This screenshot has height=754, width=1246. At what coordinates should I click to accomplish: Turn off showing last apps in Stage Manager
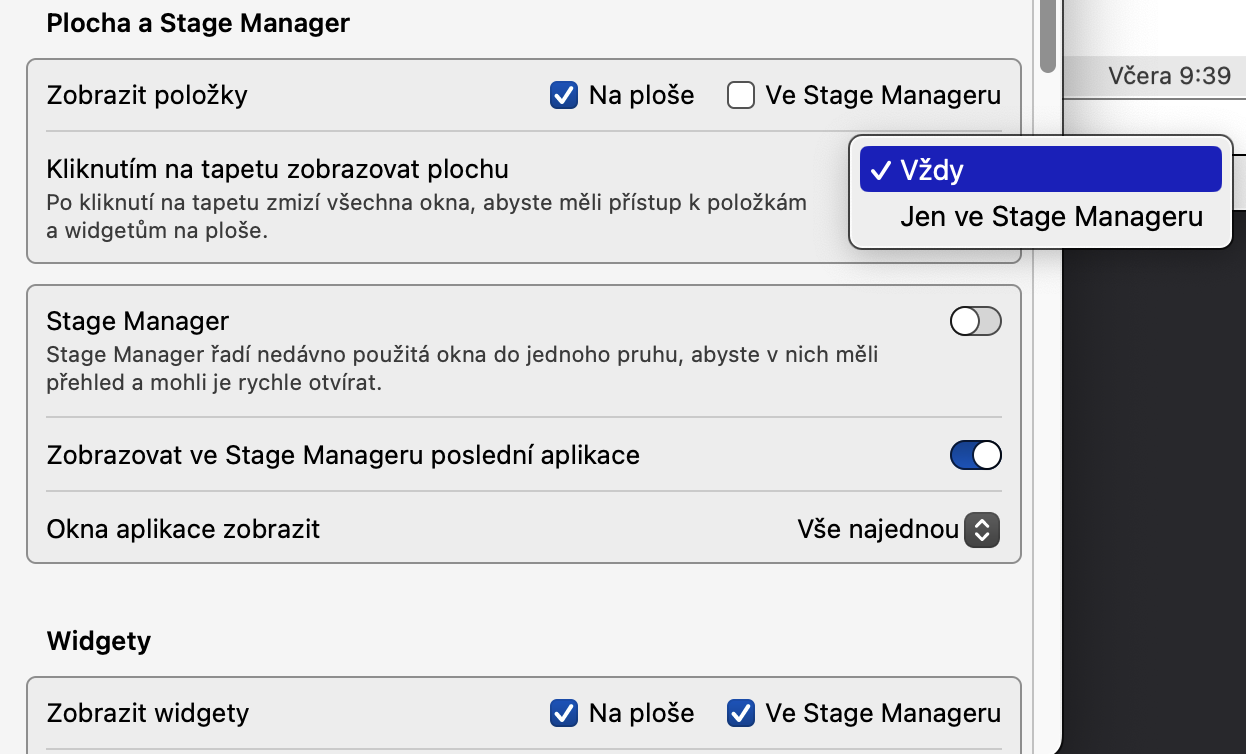[975, 456]
